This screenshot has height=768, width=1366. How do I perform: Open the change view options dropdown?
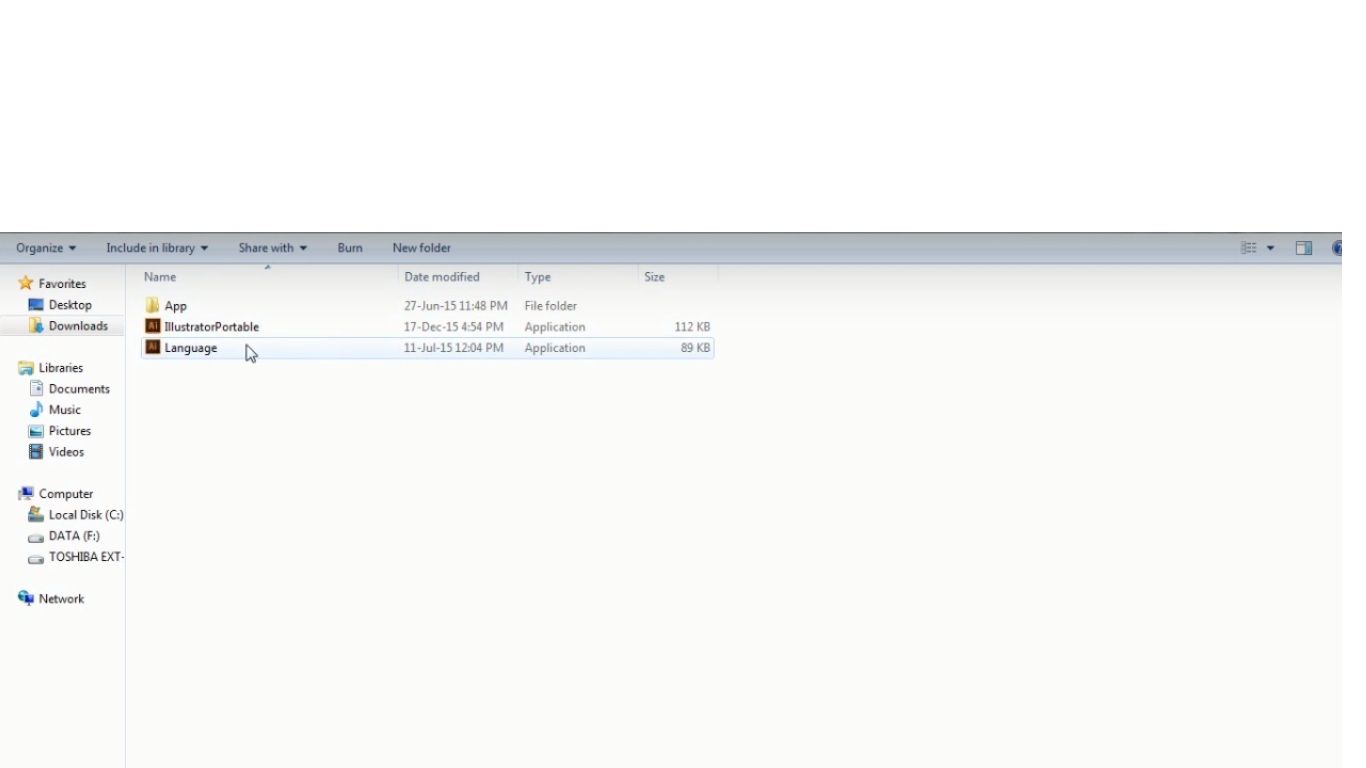pos(1271,248)
